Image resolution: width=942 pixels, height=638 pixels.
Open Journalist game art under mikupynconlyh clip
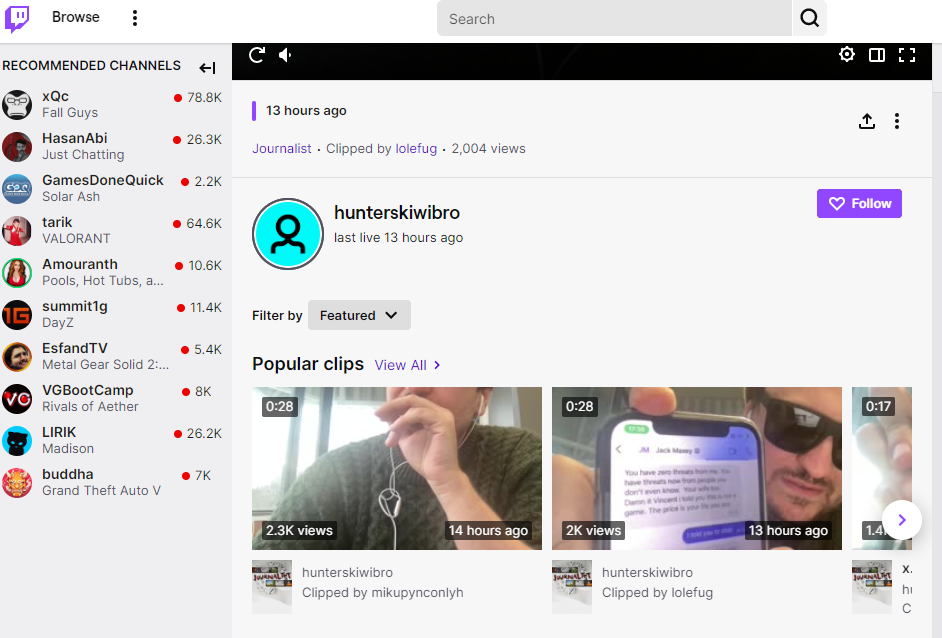272,587
